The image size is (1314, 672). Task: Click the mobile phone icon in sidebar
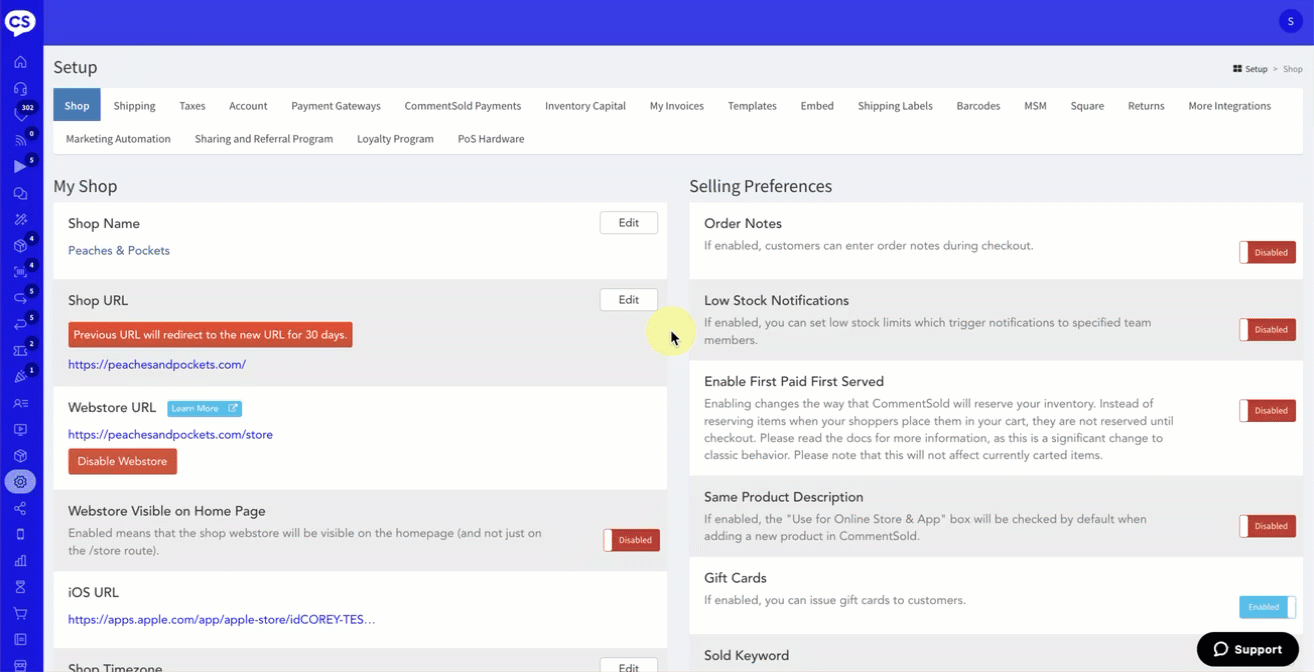20,535
